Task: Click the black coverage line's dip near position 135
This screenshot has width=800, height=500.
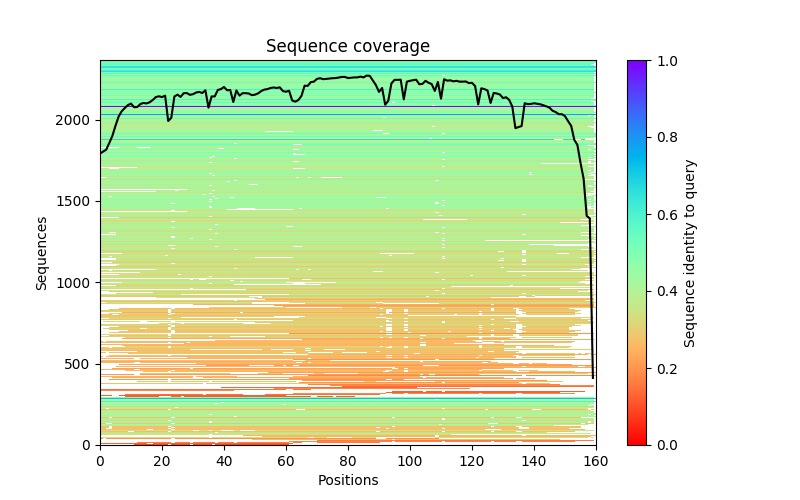Action: click(516, 127)
